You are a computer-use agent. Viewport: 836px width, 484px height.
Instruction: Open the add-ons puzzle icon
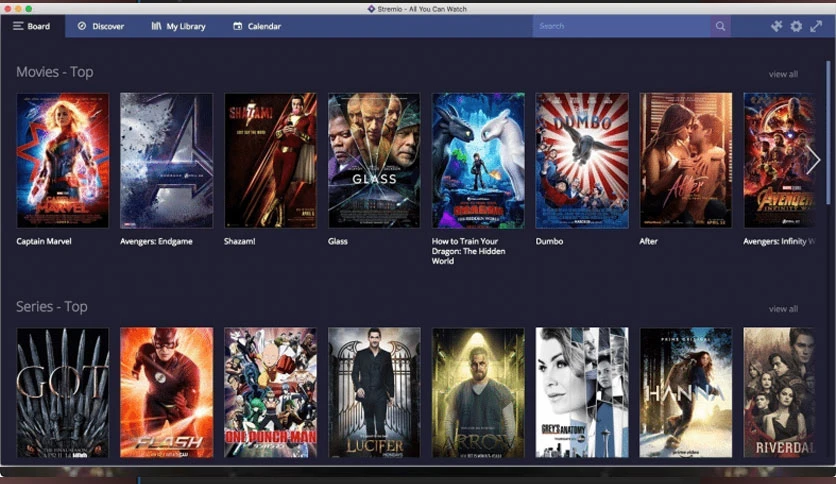(x=776, y=26)
